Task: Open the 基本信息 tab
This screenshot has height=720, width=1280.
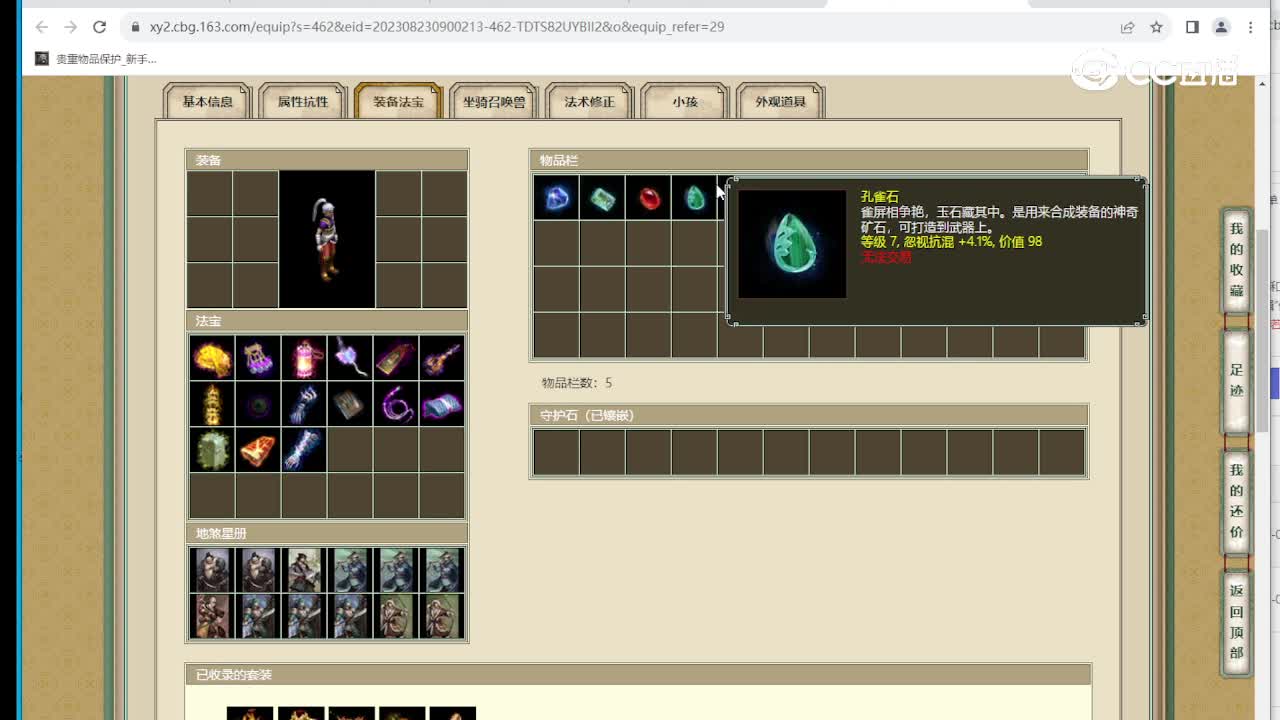Action: click(x=207, y=101)
